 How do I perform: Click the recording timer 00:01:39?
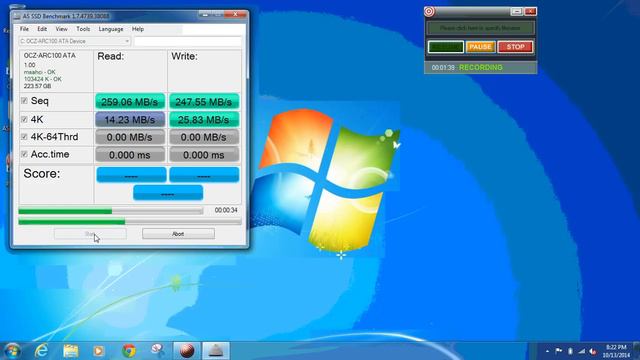coord(443,68)
